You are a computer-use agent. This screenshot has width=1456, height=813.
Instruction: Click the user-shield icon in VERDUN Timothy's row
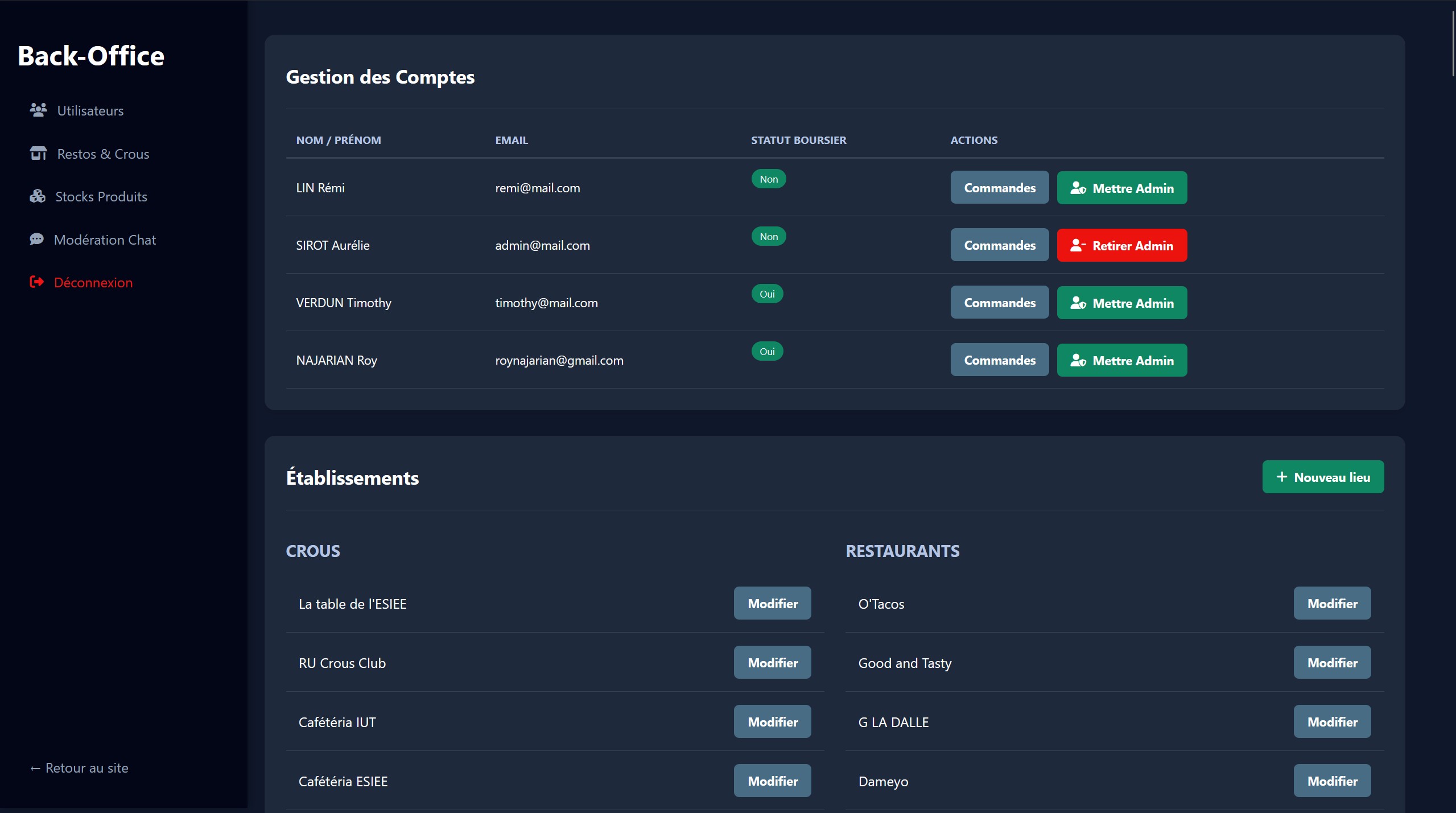pos(1078,303)
